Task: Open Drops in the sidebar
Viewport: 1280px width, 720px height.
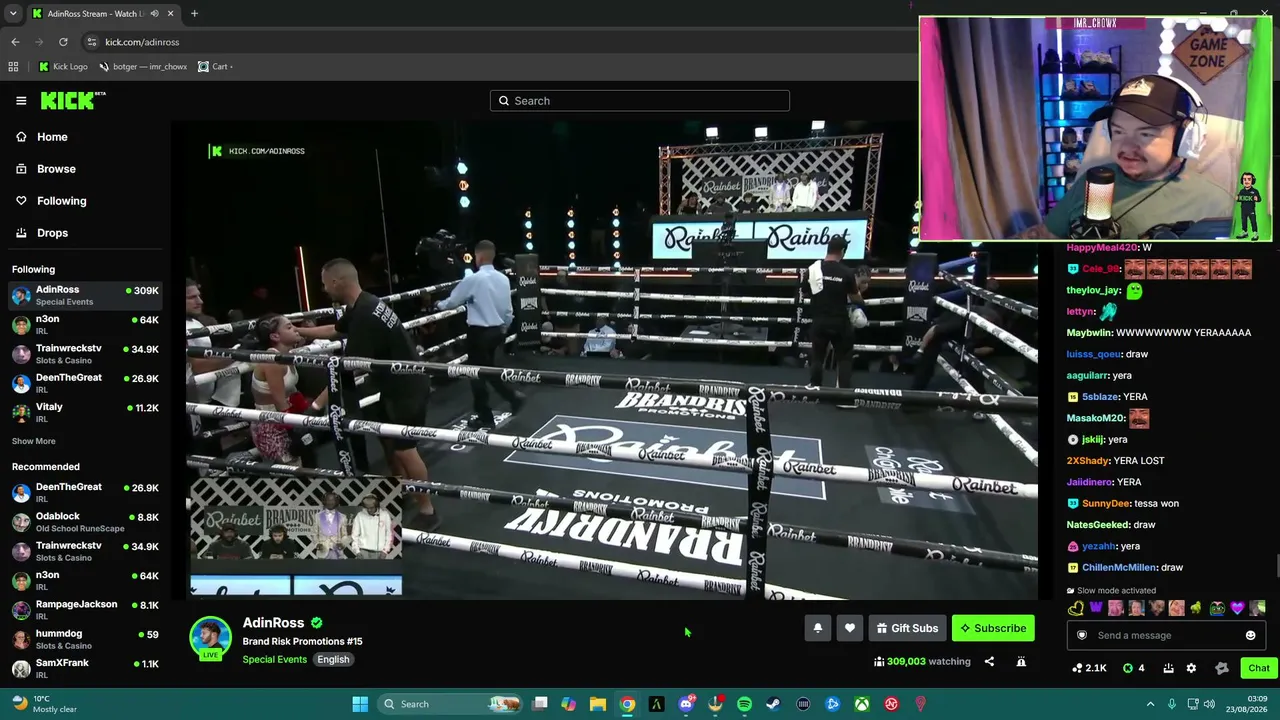Action: [52, 233]
